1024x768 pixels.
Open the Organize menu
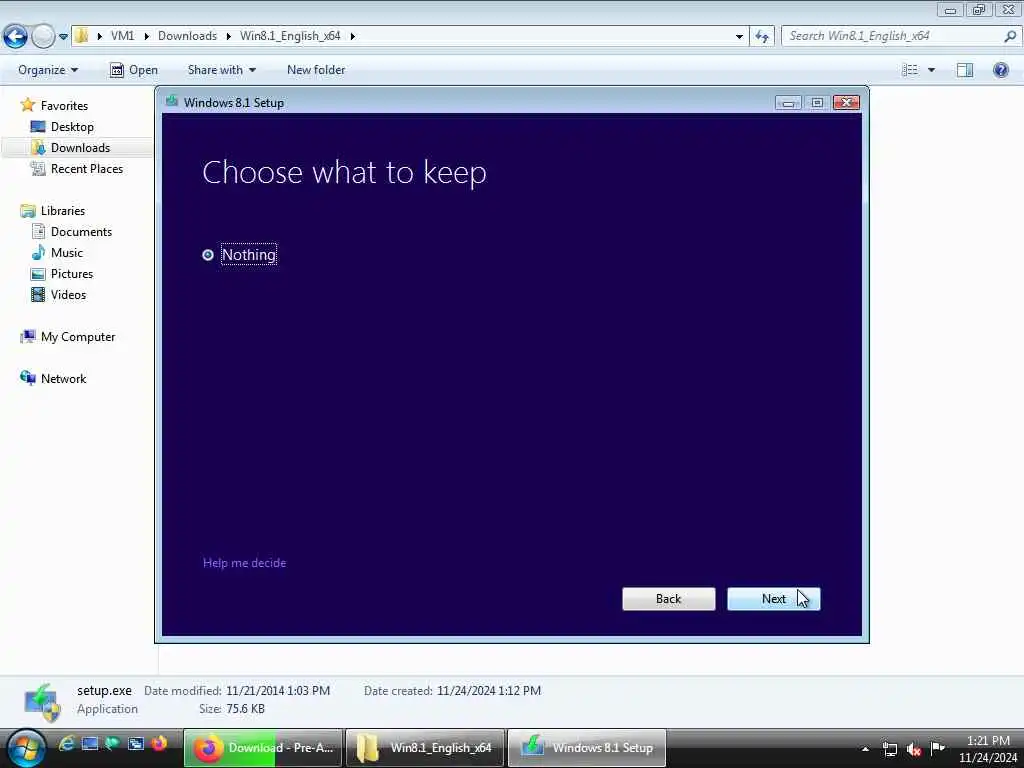[x=48, y=70]
